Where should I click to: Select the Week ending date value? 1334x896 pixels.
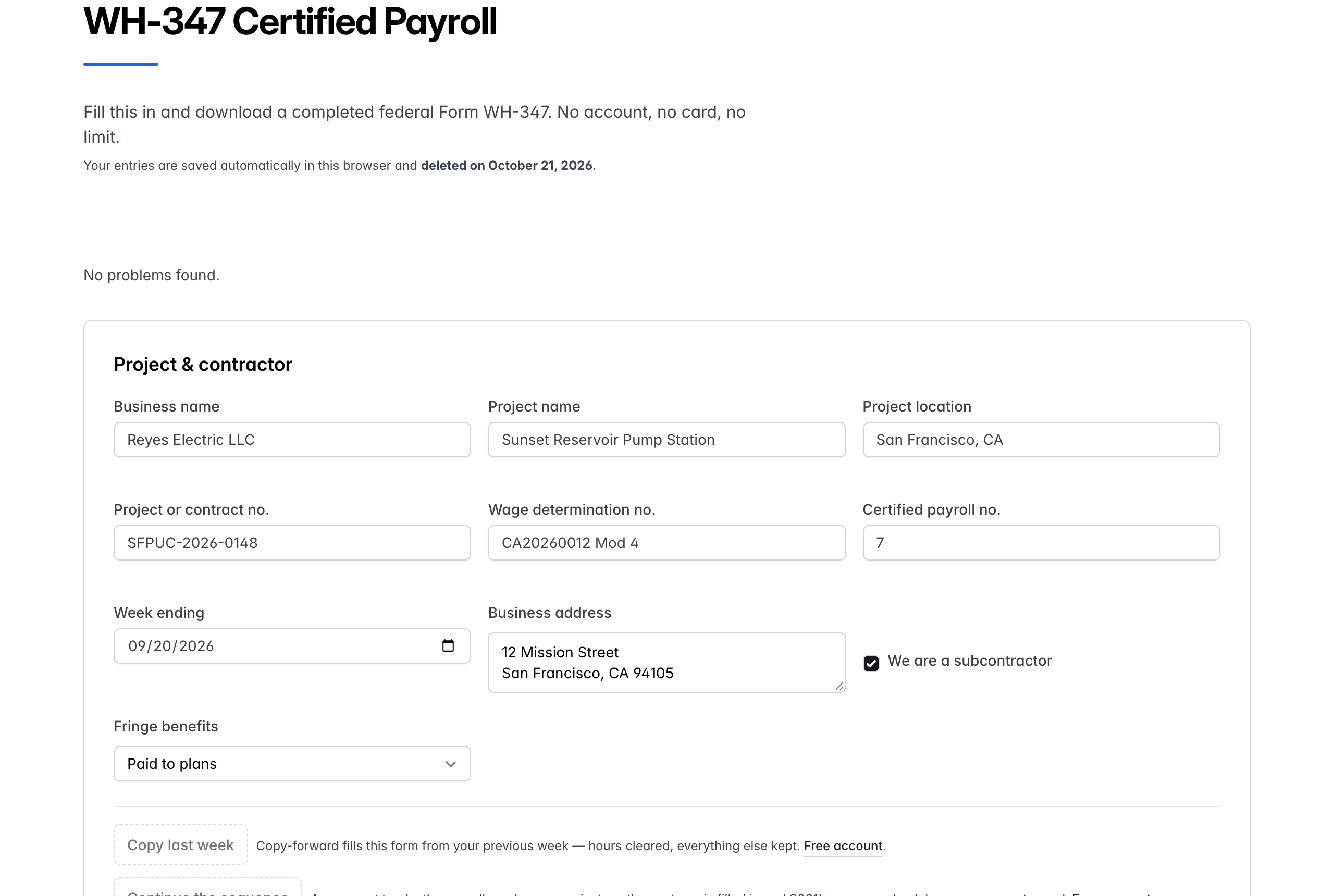click(x=171, y=646)
